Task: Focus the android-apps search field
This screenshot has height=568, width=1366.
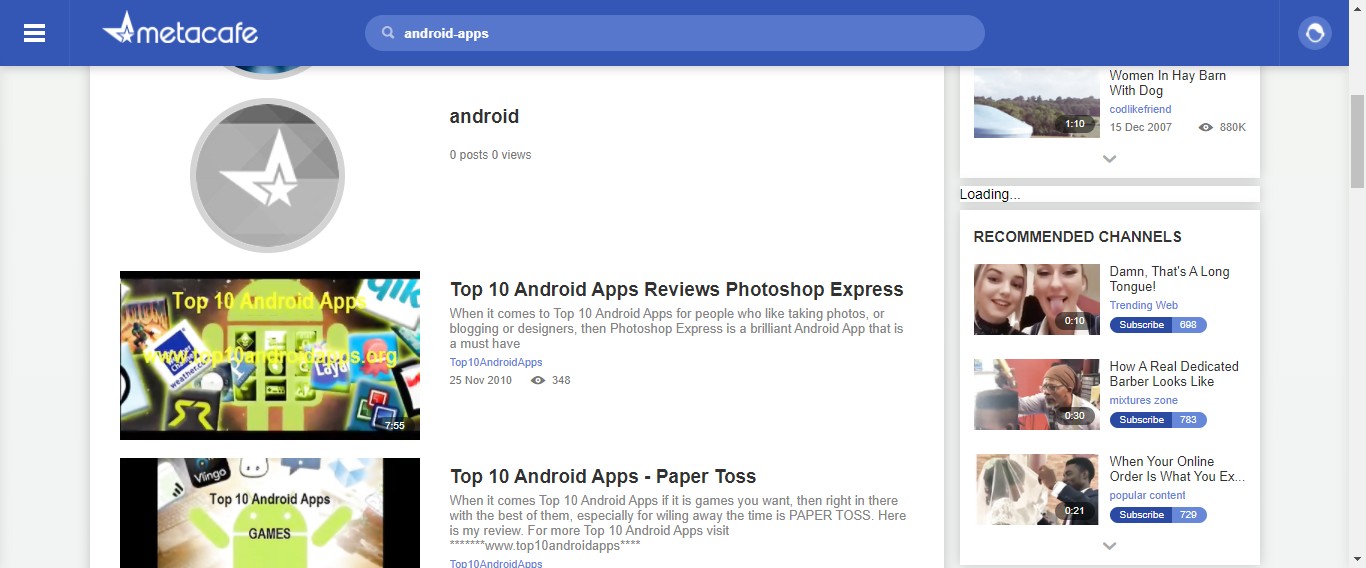Action: (675, 33)
